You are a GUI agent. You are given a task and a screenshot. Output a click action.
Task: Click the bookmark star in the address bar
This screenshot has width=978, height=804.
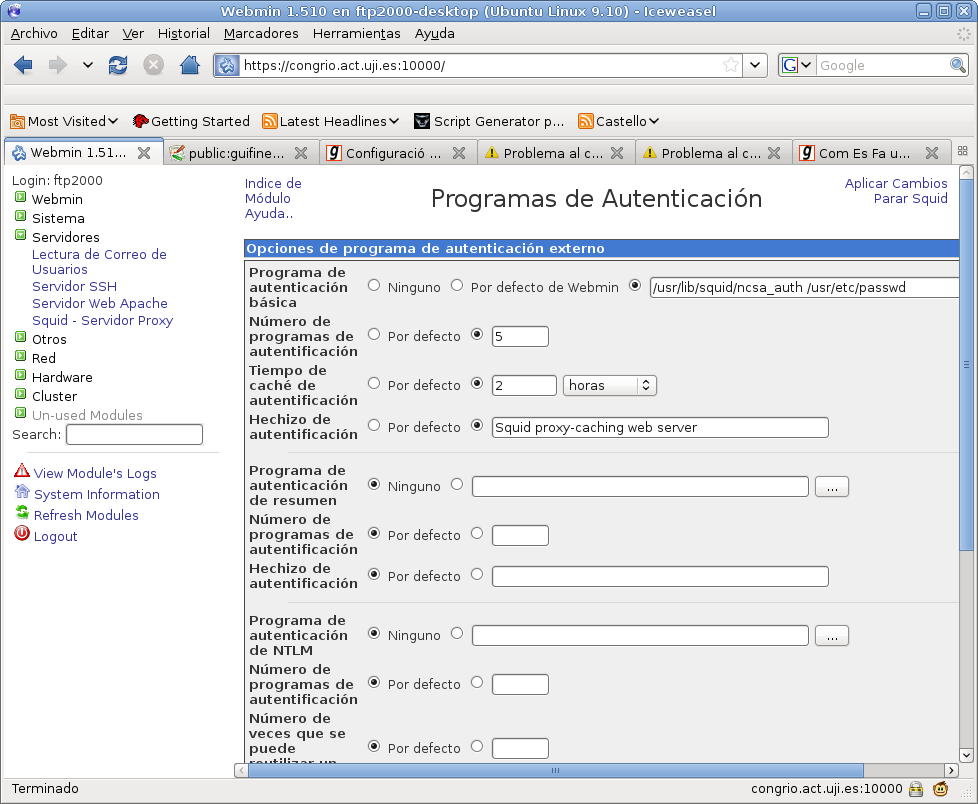(731, 65)
